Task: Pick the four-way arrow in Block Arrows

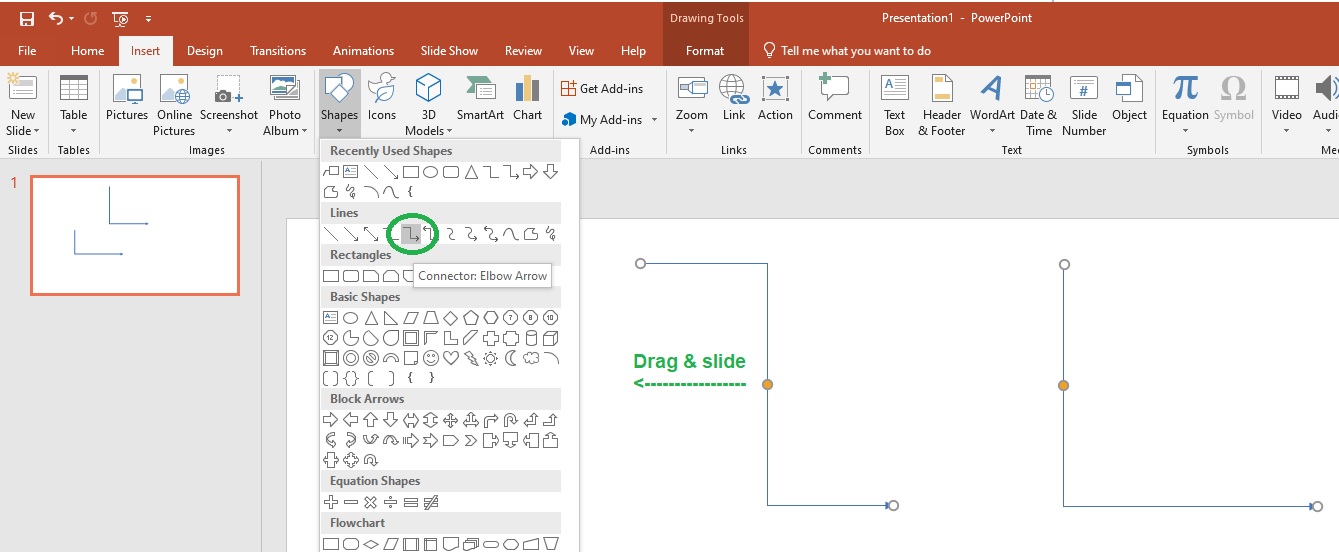Action: pos(451,420)
